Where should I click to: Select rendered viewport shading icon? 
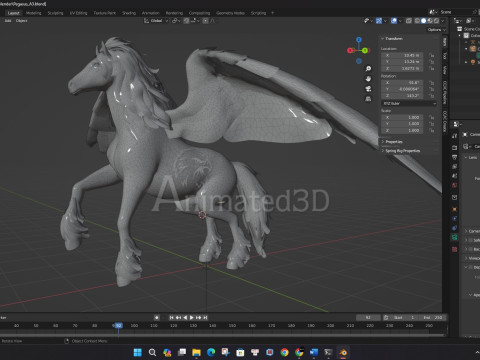(x=436, y=21)
